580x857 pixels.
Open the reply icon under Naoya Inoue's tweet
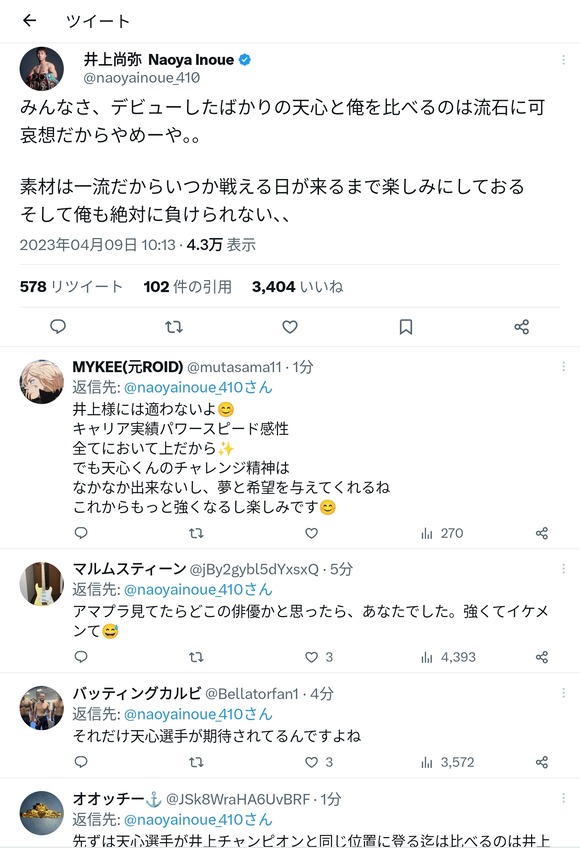click(58, 326)
